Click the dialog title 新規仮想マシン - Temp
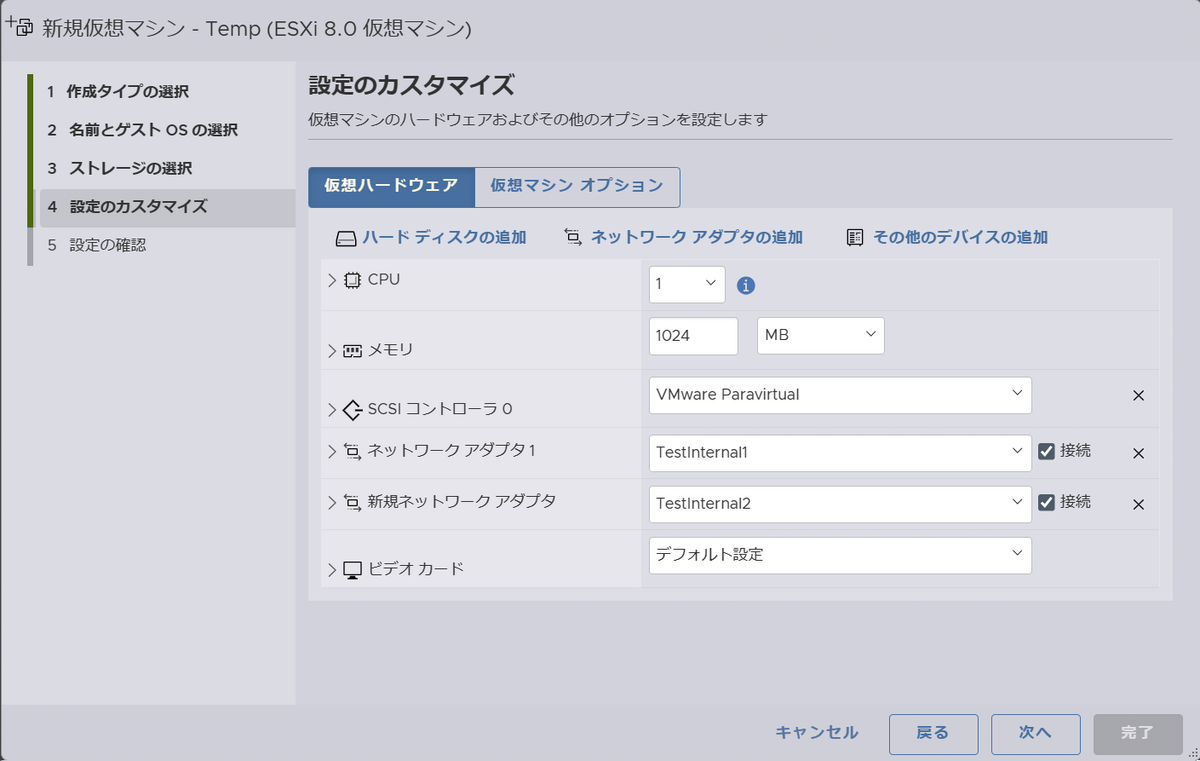 coord(257,28)
